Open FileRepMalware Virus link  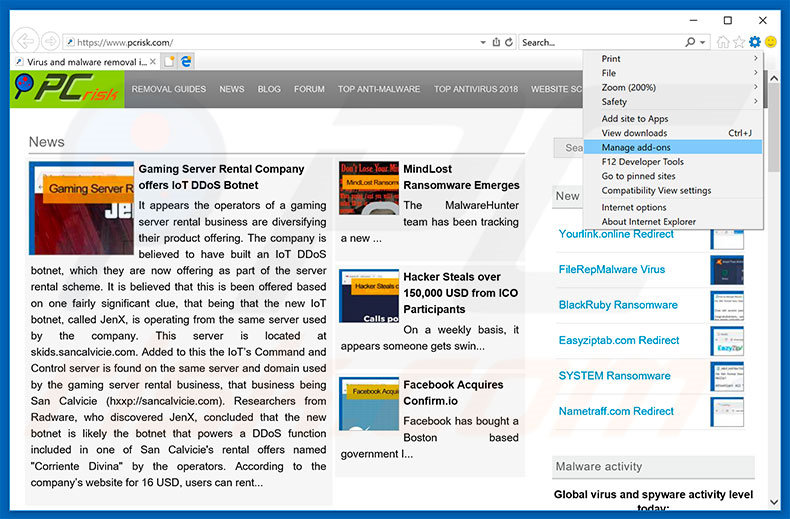coord(612,270)
